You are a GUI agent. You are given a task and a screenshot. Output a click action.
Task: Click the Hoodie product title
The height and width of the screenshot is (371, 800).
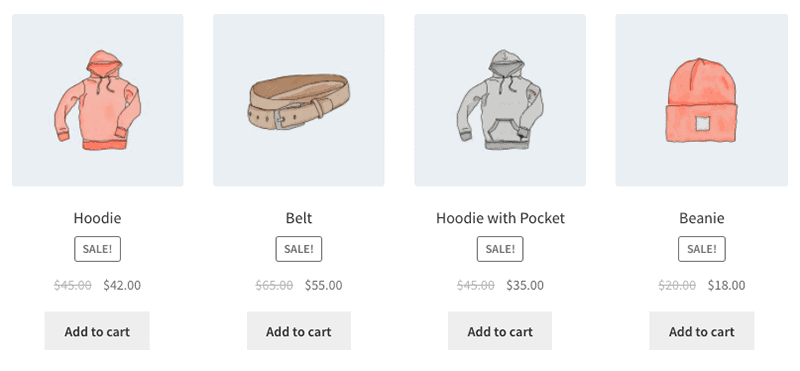click(x=97, y=218)
